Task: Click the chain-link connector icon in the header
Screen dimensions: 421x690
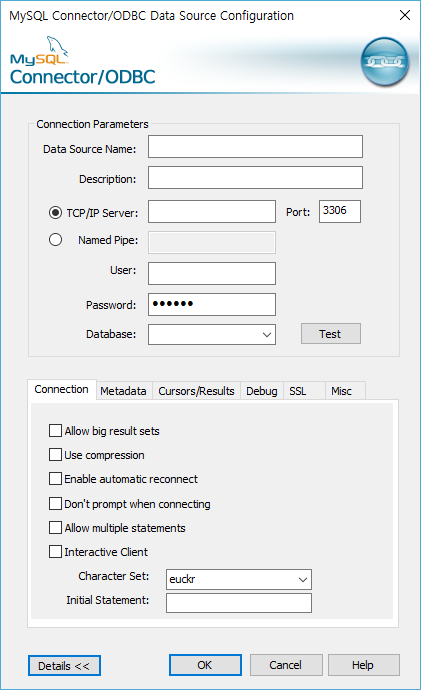Action: (384, 62)
